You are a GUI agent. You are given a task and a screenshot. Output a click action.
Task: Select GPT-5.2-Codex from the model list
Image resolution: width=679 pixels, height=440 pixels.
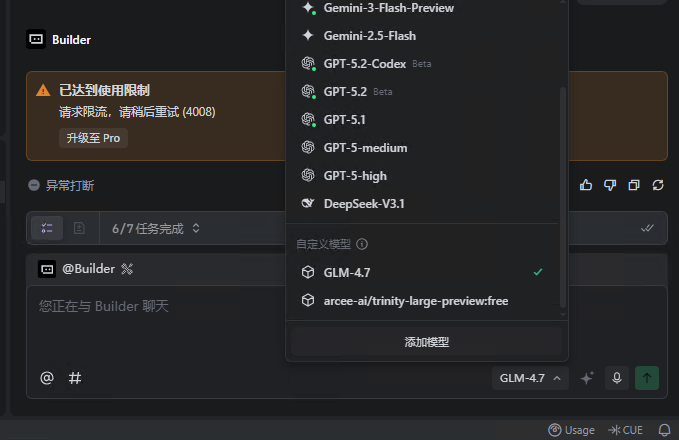coord(364,64)
